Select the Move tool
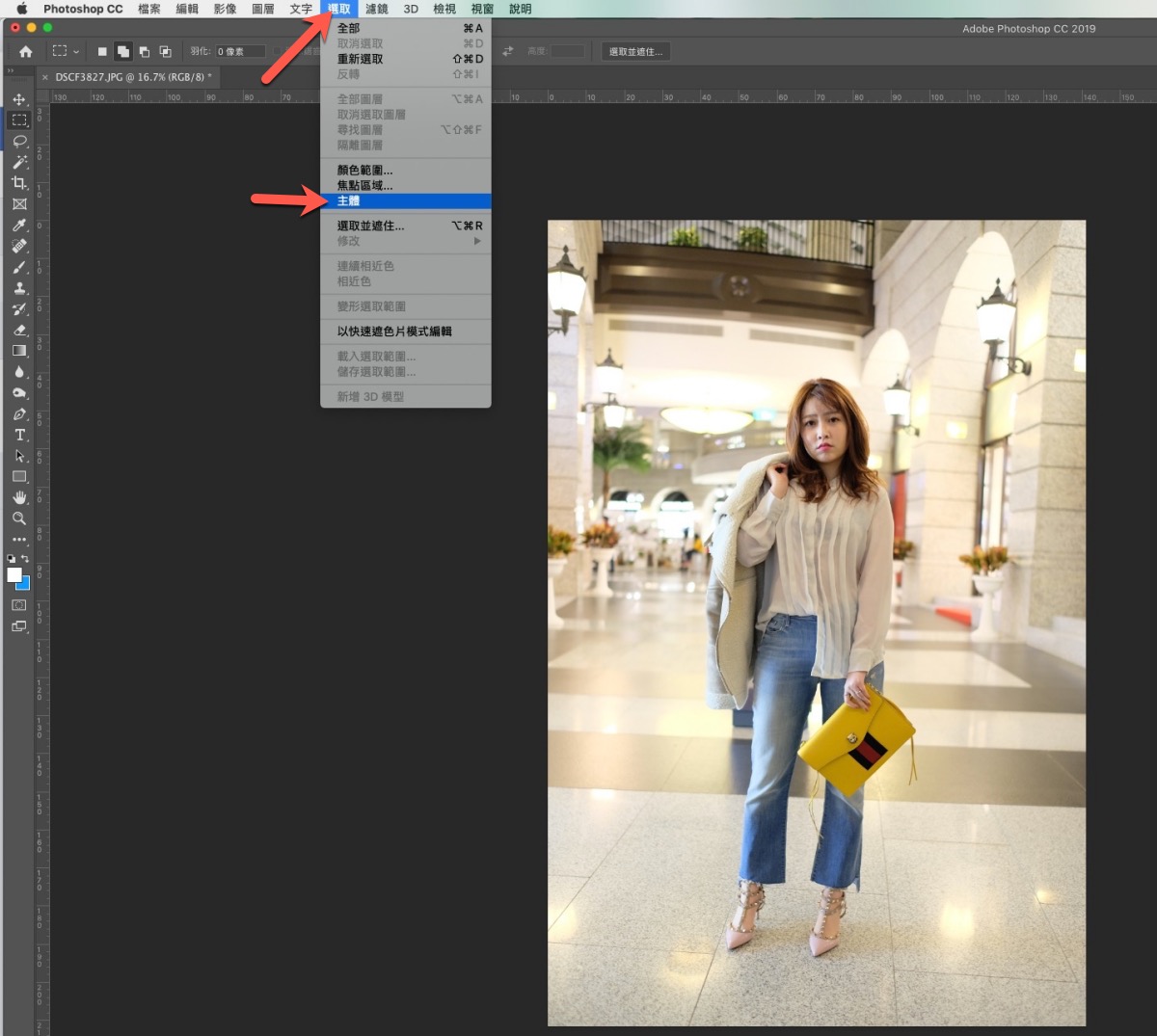This screenshot has height=1036, width=1157. pyautogui.click(x=19, y=99)
